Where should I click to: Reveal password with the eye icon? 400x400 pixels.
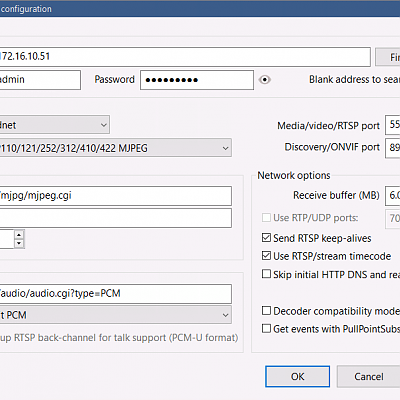tap(265, 80)
